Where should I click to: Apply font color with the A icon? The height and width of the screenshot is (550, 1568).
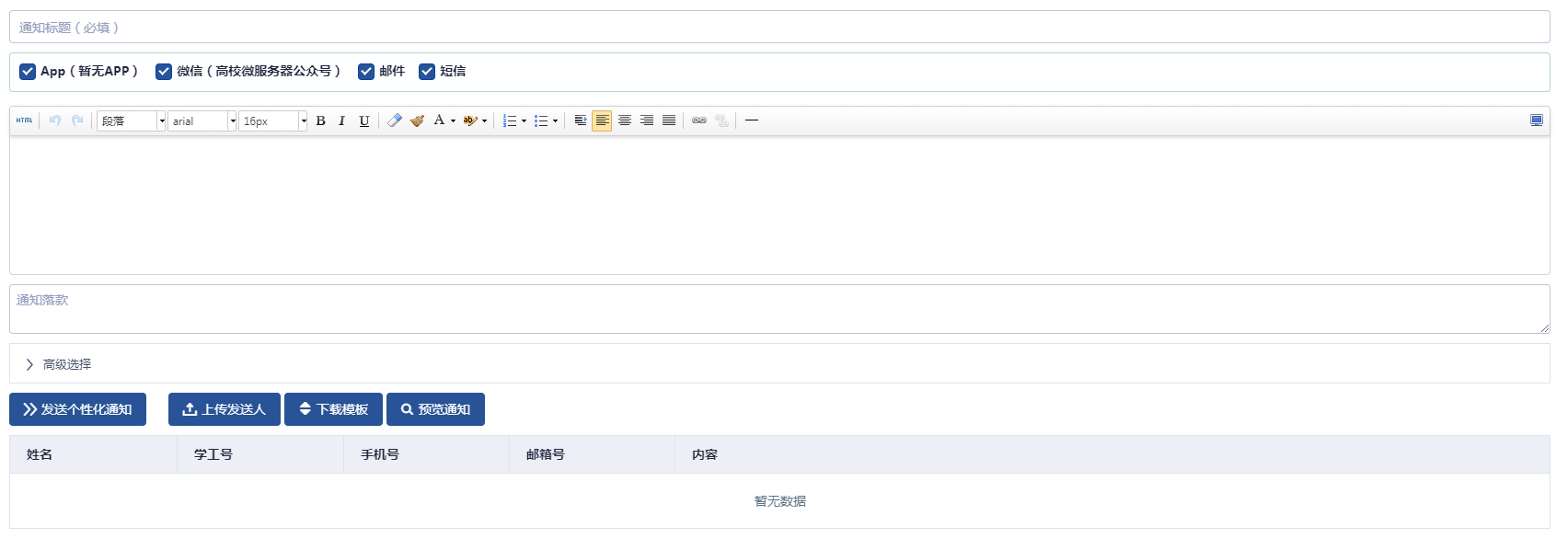point(439,120)
